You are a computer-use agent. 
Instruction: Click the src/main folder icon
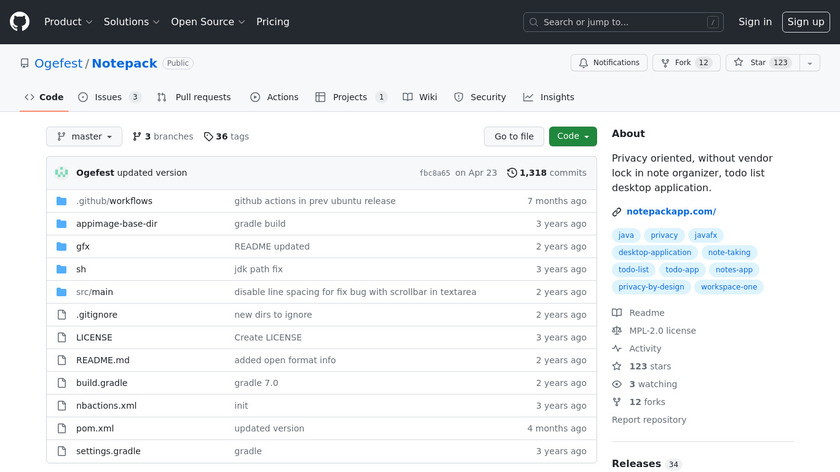click(62, 292)
